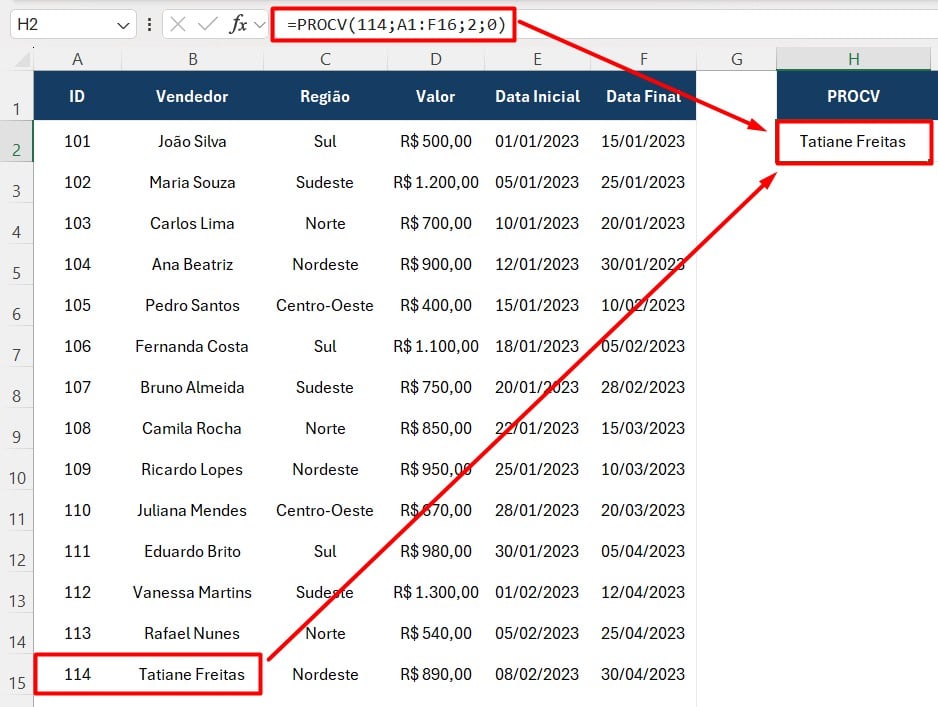Viewport: 938px width, 707px height.
Task: Open the Insert Function fx icon
Action: coord(238,25)
